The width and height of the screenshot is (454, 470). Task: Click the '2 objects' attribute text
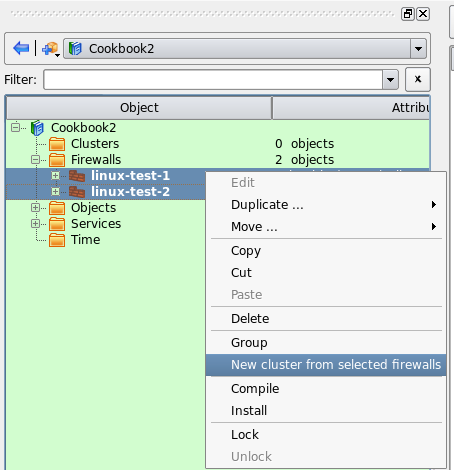(305, 160)
